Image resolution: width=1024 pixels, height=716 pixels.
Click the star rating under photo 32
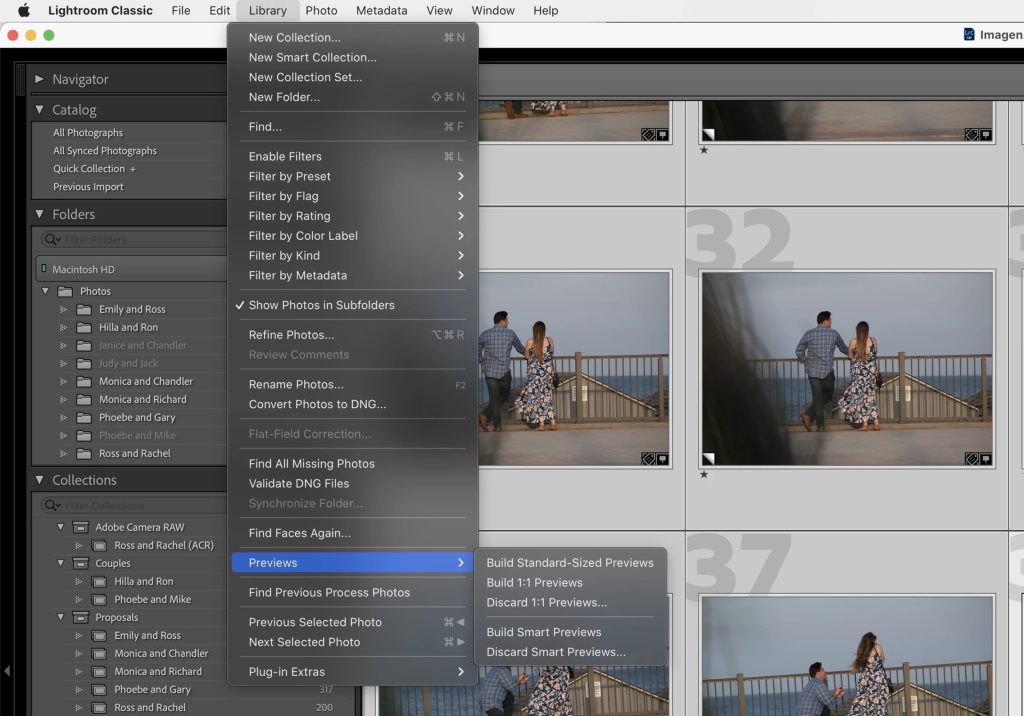704,474
